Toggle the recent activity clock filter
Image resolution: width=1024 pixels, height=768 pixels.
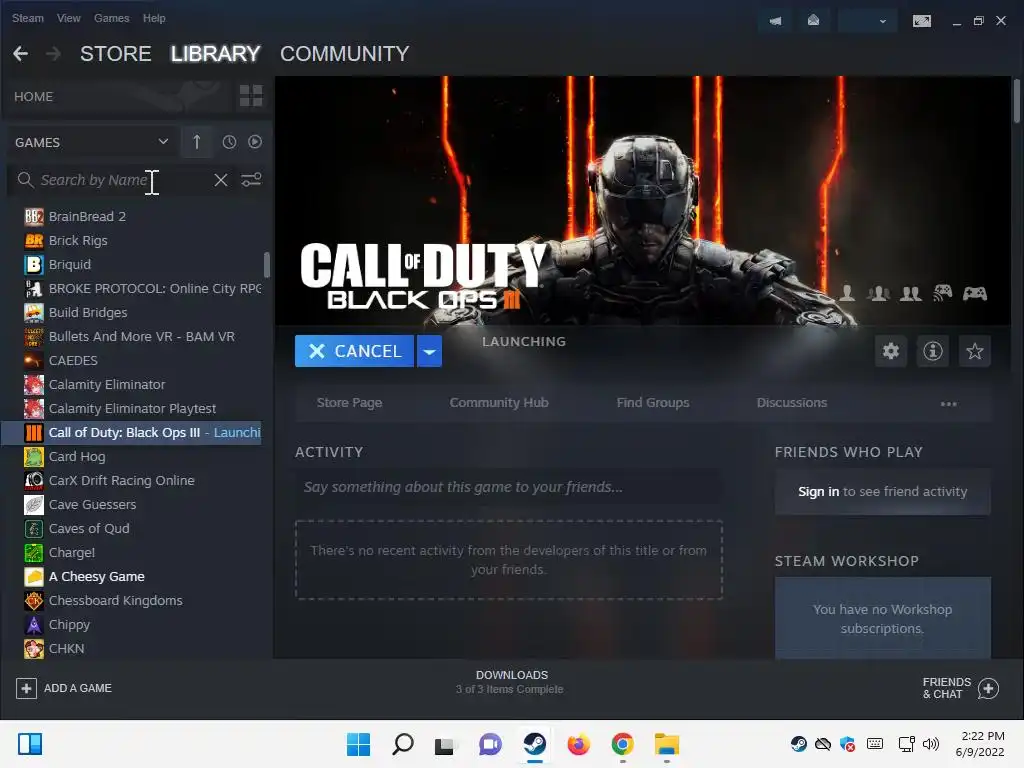pyautogui.click(x=229, y=142)
